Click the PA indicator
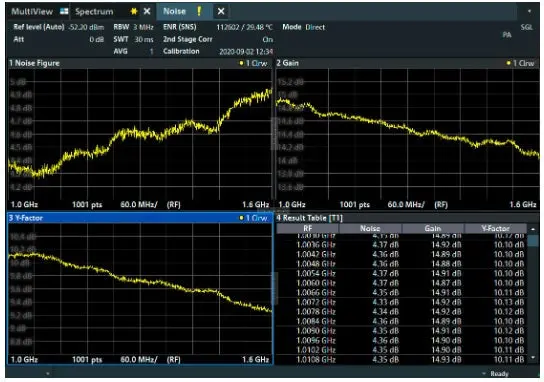This screenshot has height=382, width=544. 507,35
